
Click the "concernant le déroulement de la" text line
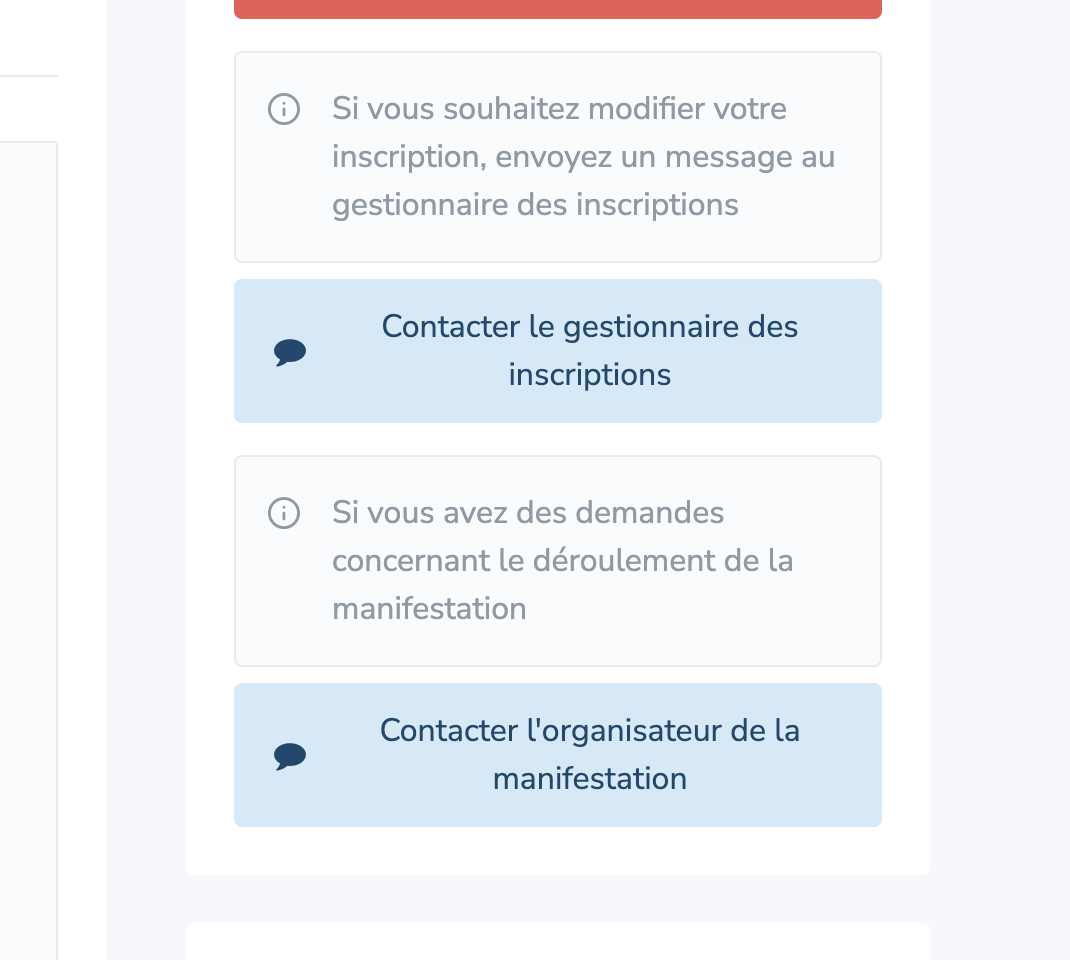coord(562,561)
